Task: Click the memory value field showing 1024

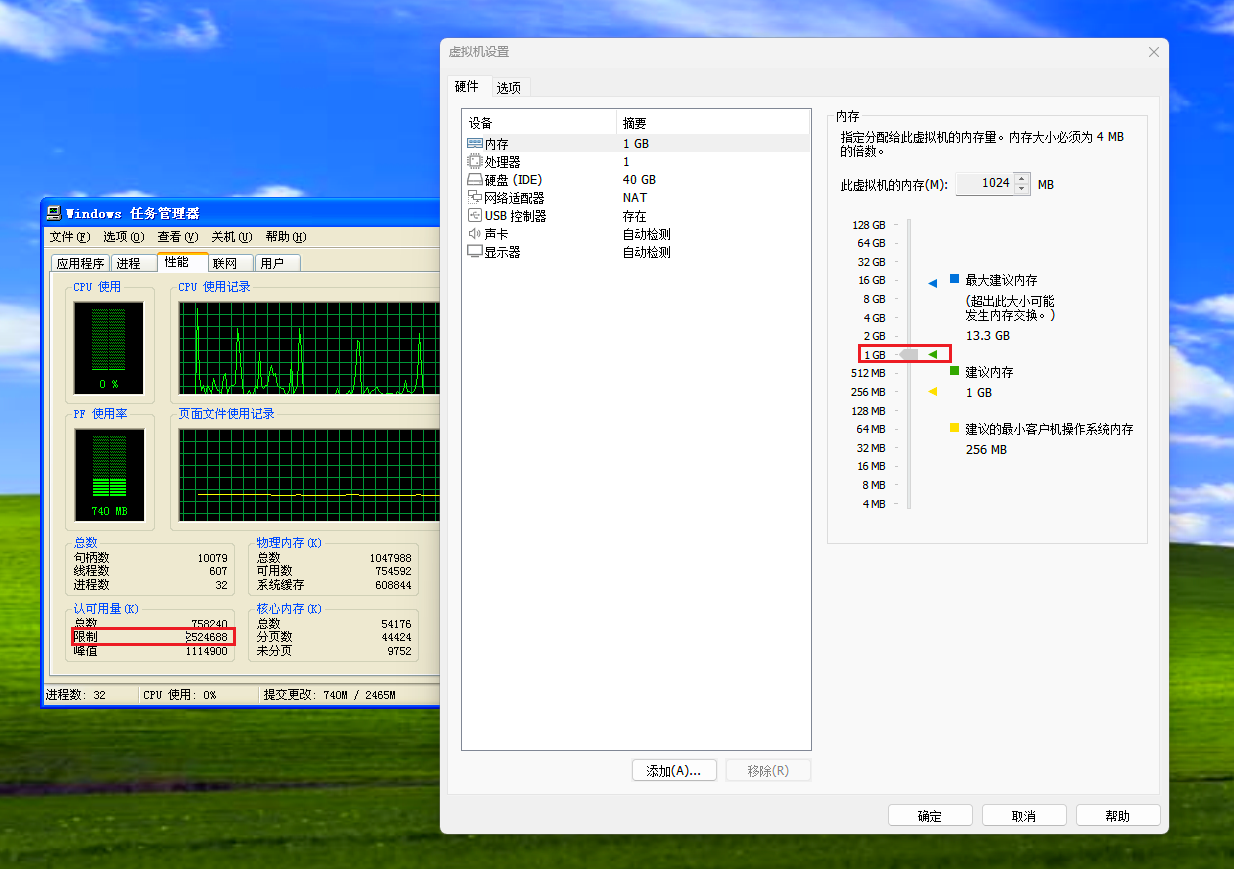Action: click(985, 184)
